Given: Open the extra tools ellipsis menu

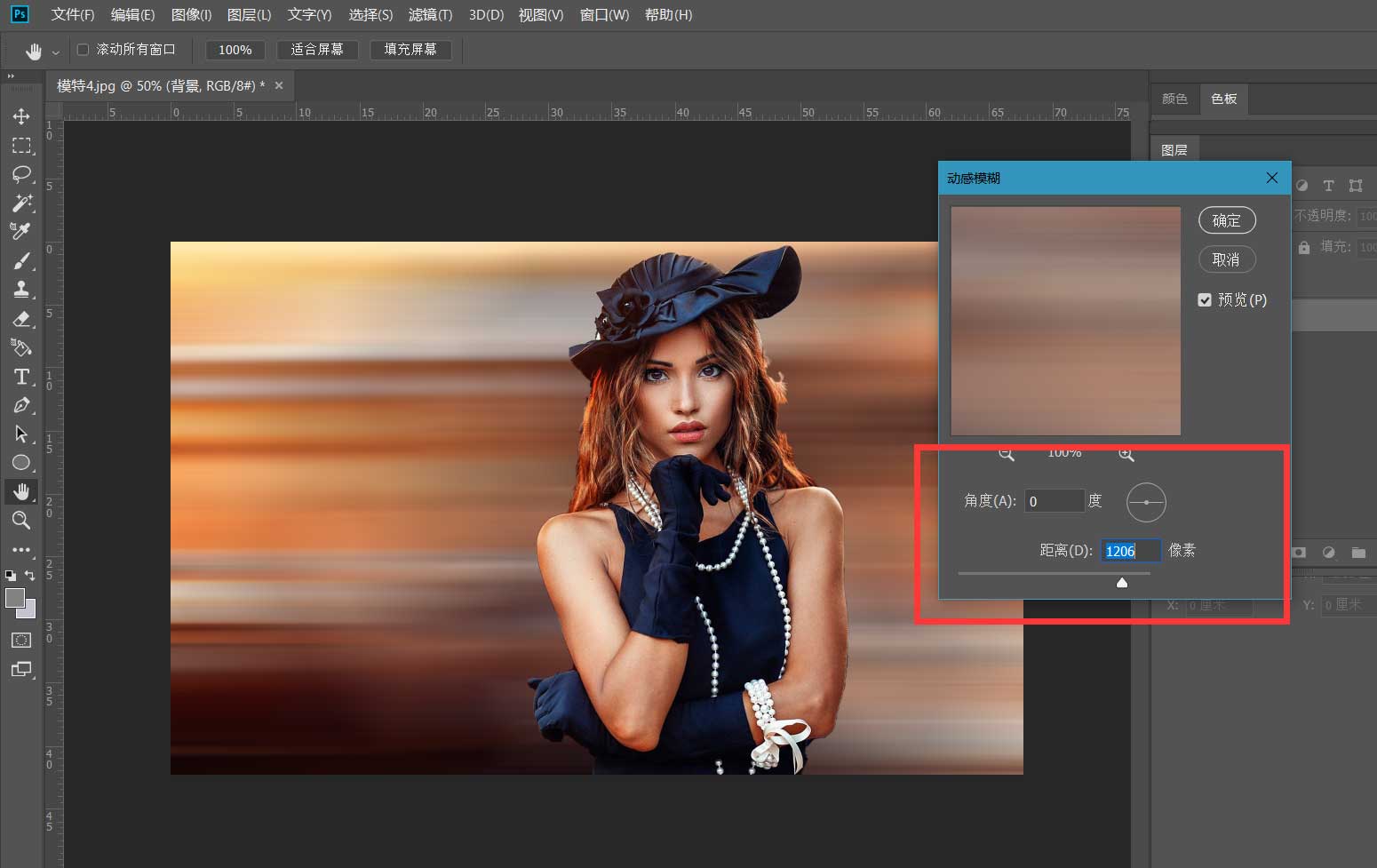Looking at the screenshot, I should 21,549.
